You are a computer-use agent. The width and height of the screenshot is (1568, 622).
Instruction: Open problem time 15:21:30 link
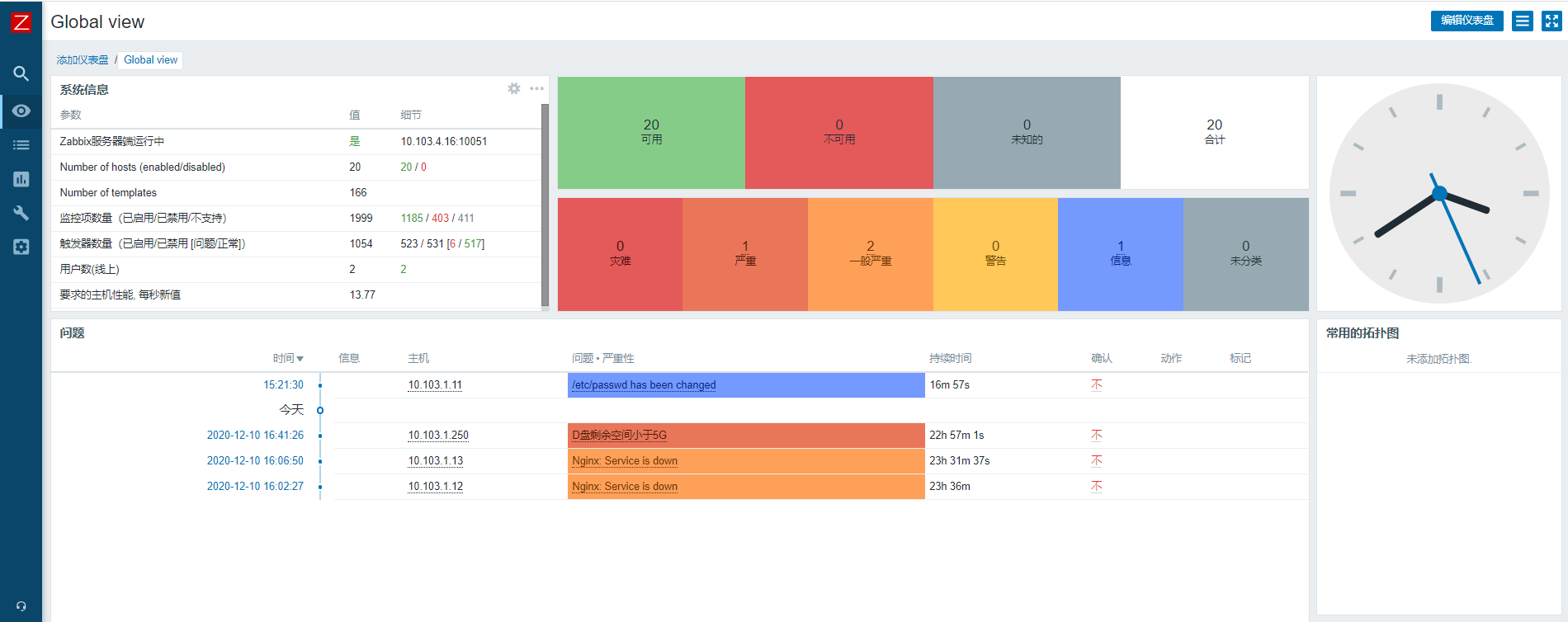[x=283, y=385]
